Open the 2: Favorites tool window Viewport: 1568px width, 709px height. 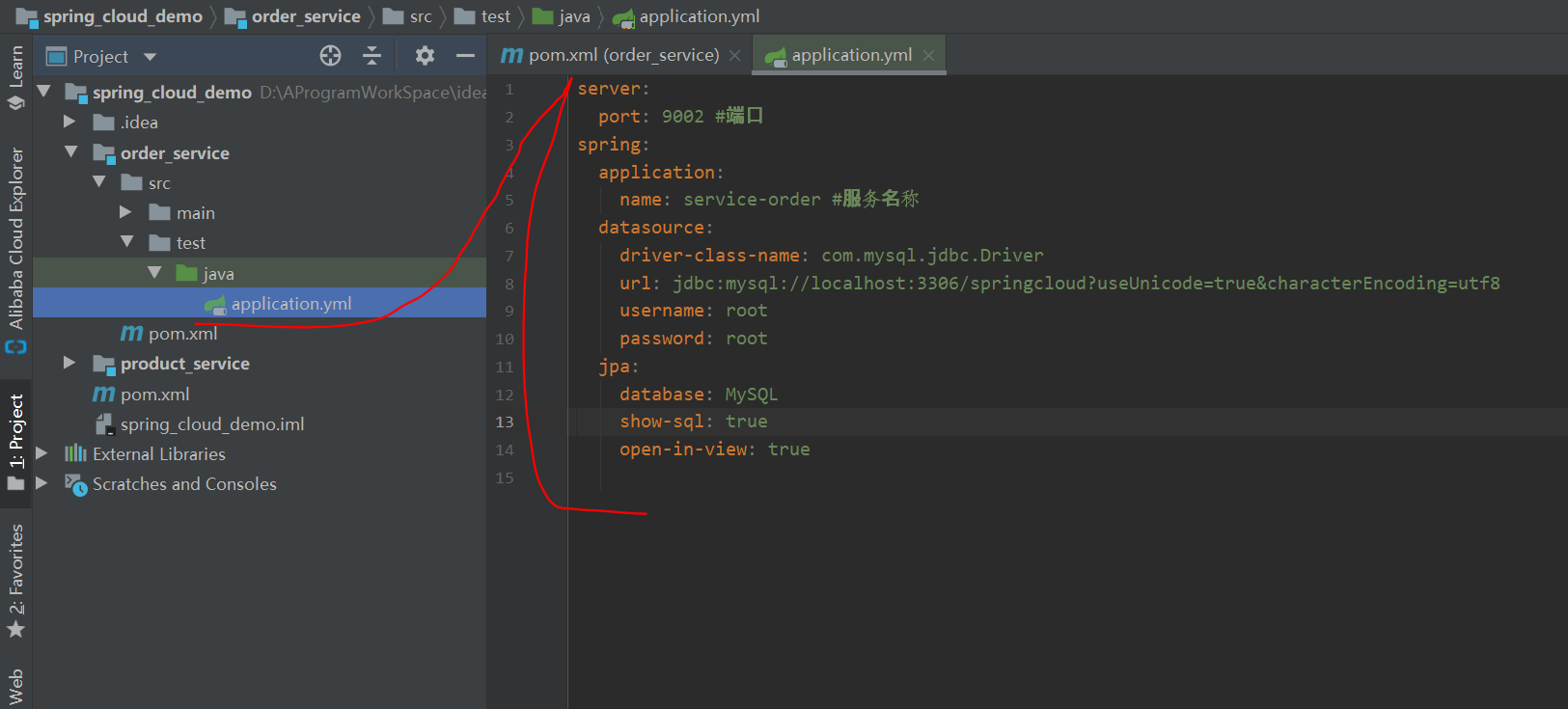coord(15,581)
